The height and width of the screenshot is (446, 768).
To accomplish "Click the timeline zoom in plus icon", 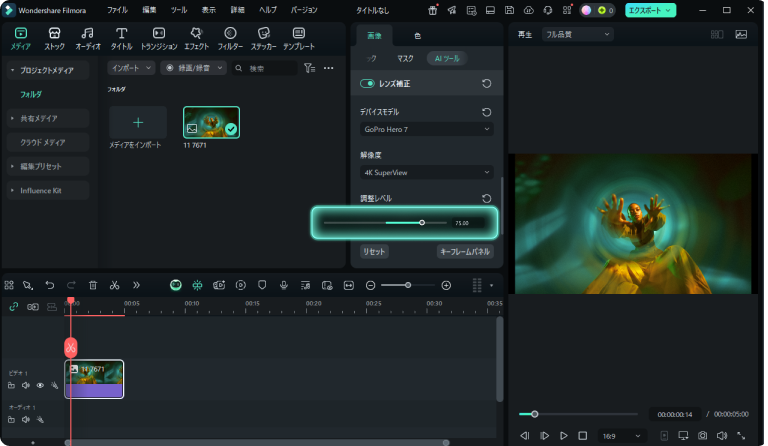I will pos(446,285).
